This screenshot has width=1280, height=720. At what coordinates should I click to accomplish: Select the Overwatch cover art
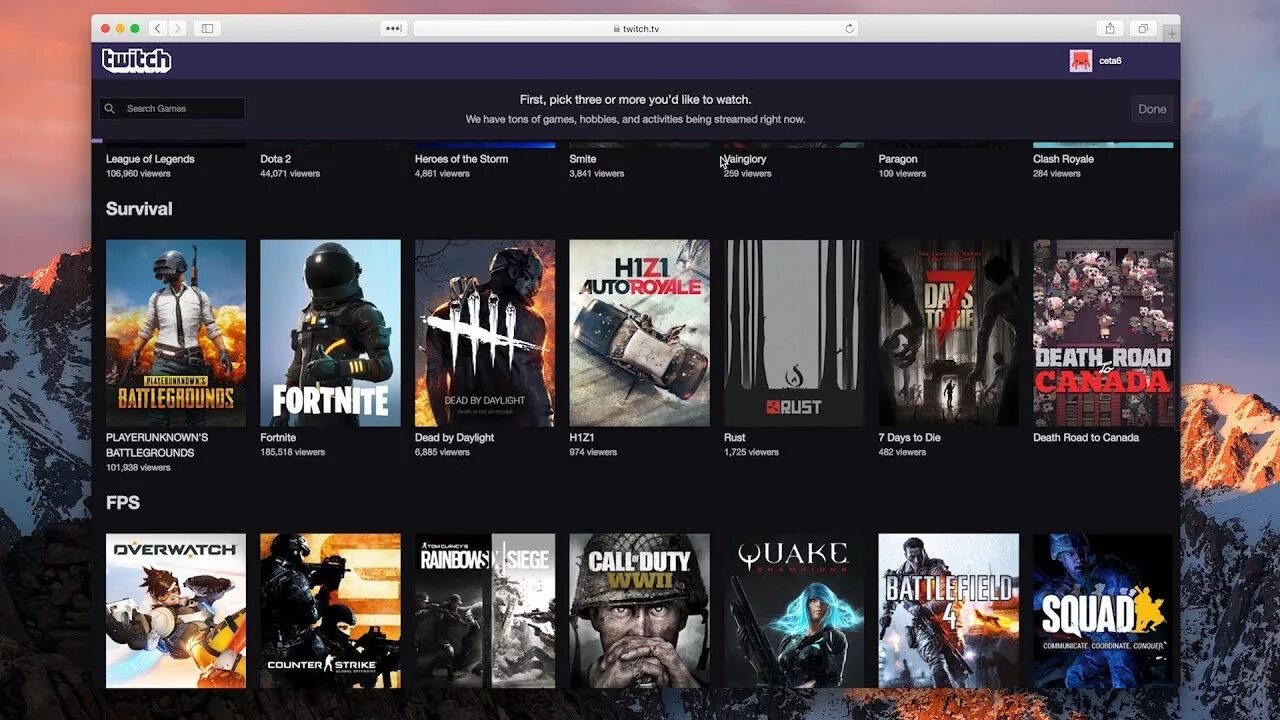pyautogui.click(x=176, y=610)
